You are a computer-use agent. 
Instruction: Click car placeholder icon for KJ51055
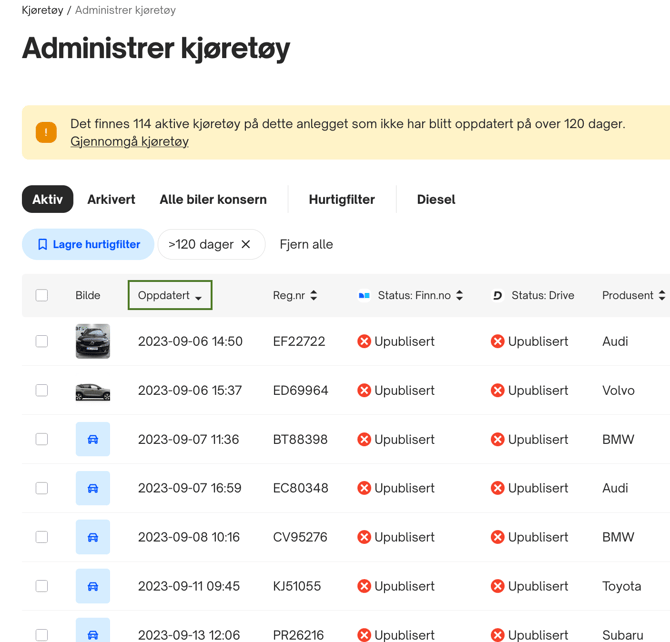(x=93, y=586)
